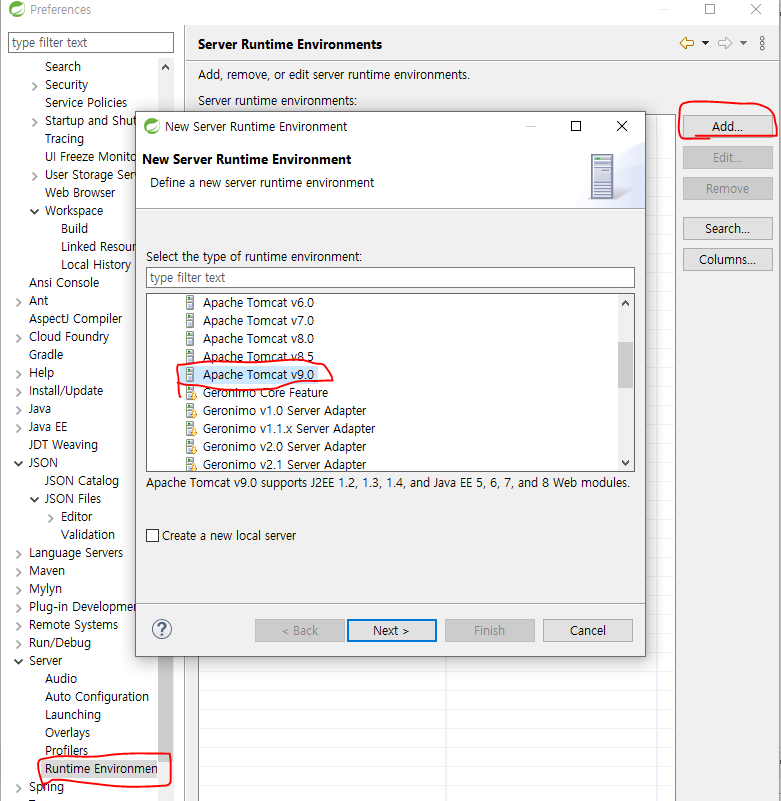
Task: Click the forward navigation arrow icon
Action: coord(725,43)
